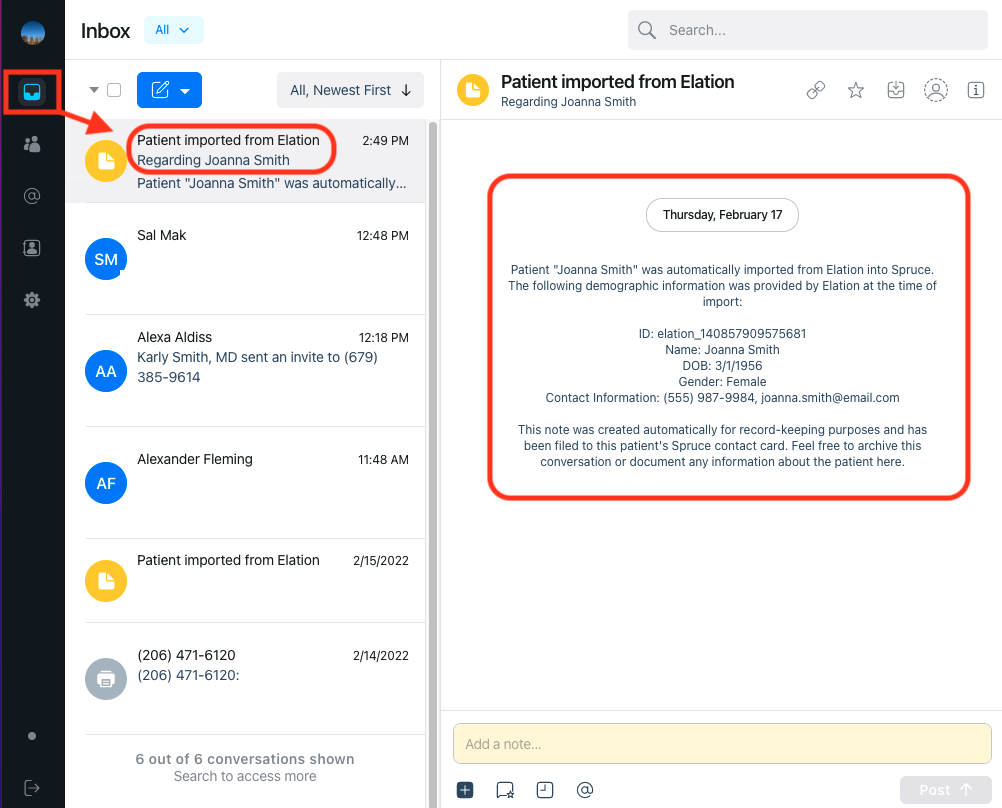Open the All, Newest First sort dropdown
The image size is (1002, 808).
click(x=350, y=90)
